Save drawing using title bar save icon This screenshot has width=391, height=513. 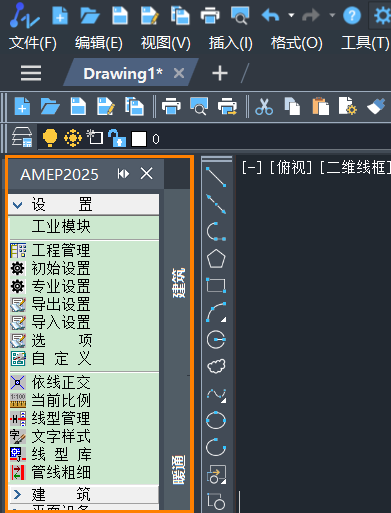point(120,15)
